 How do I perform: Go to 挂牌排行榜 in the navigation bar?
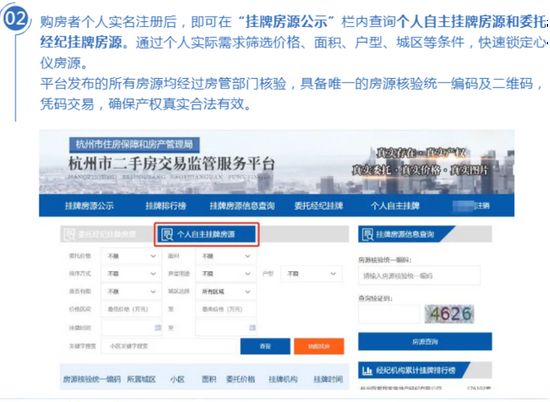(166, 206)
